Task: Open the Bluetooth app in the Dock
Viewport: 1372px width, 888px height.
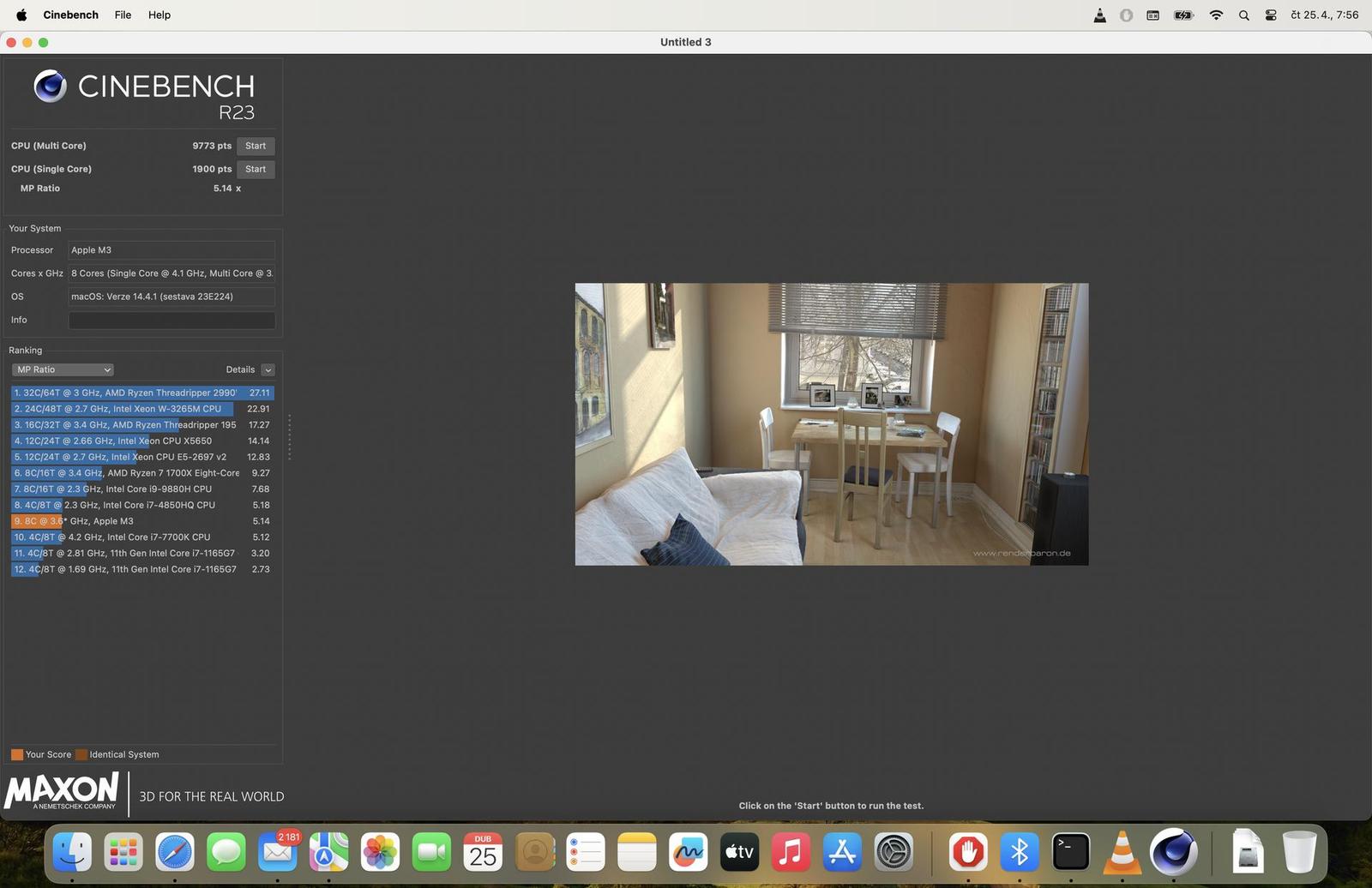Action: pos(1020,852)
